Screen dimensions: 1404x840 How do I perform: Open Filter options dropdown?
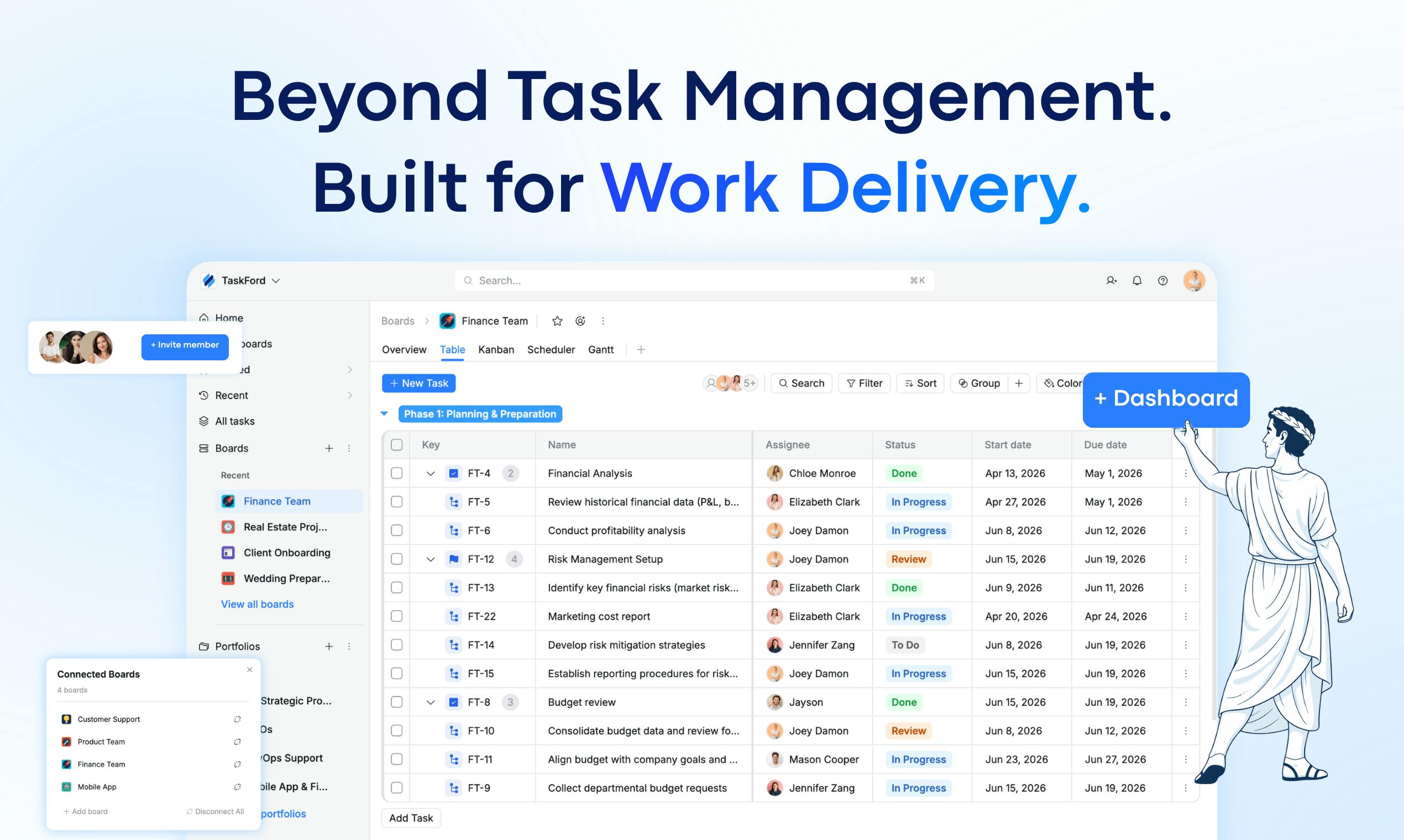[865, 383]
